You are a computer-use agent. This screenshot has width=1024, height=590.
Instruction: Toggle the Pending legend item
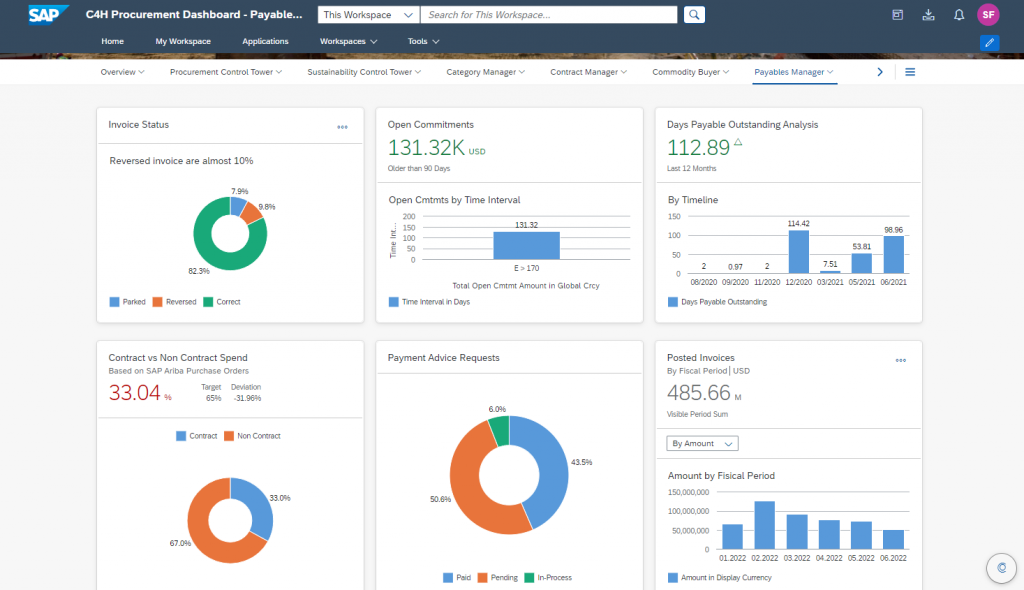(x=502, y=577)
